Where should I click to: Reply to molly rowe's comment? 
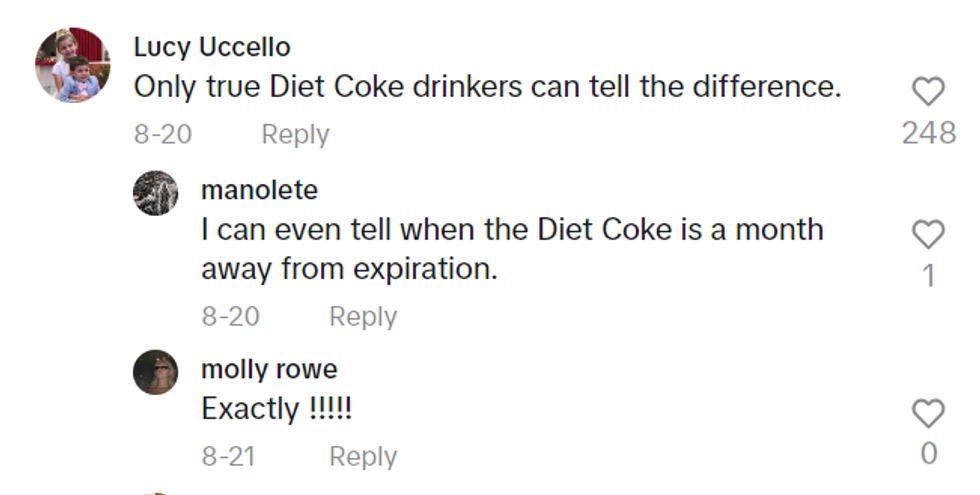coord(363,456)
